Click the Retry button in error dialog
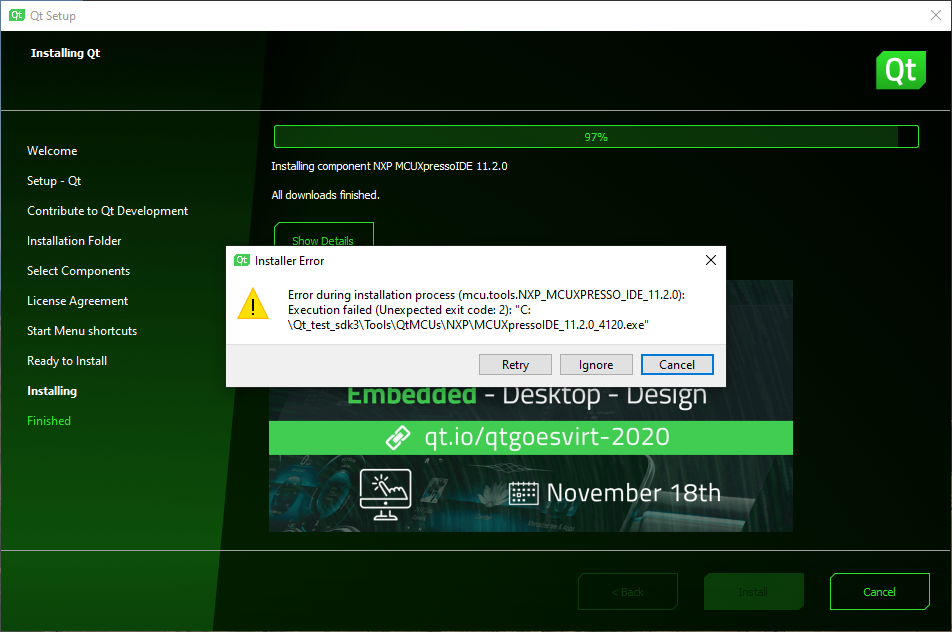The image size is (952, 632). (515, 365)
